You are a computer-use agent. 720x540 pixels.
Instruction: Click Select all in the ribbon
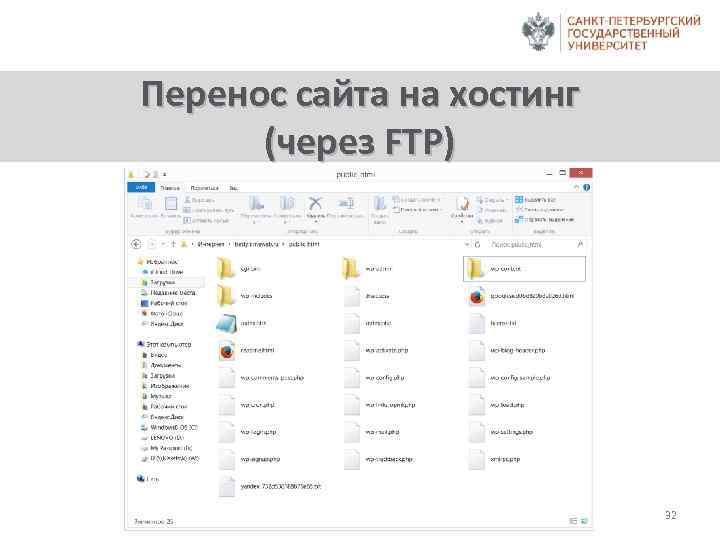536,200
